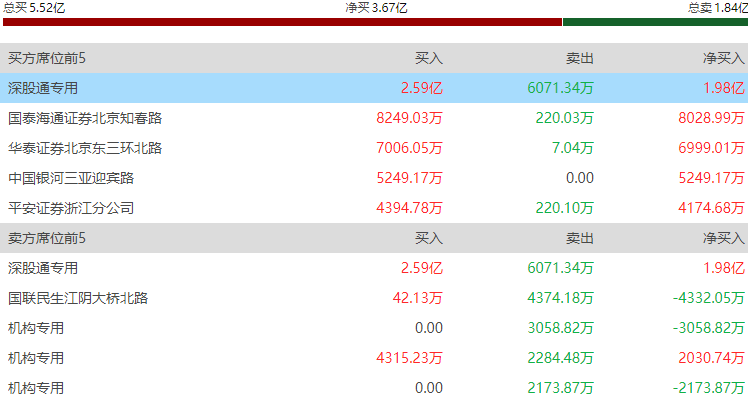Click the 7006.05万 buy amount
Viewport: 748px width, 400px height.
(x=409, y=148)
